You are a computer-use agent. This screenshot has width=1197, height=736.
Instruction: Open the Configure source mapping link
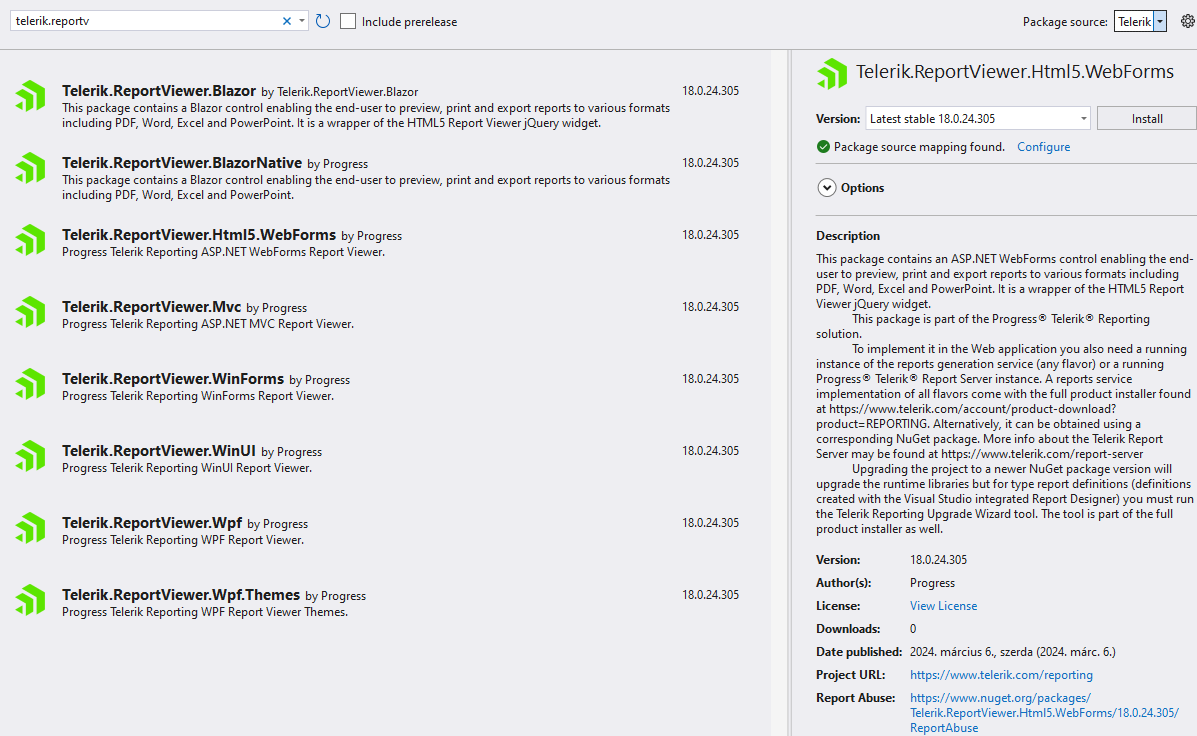point(1043,147)
